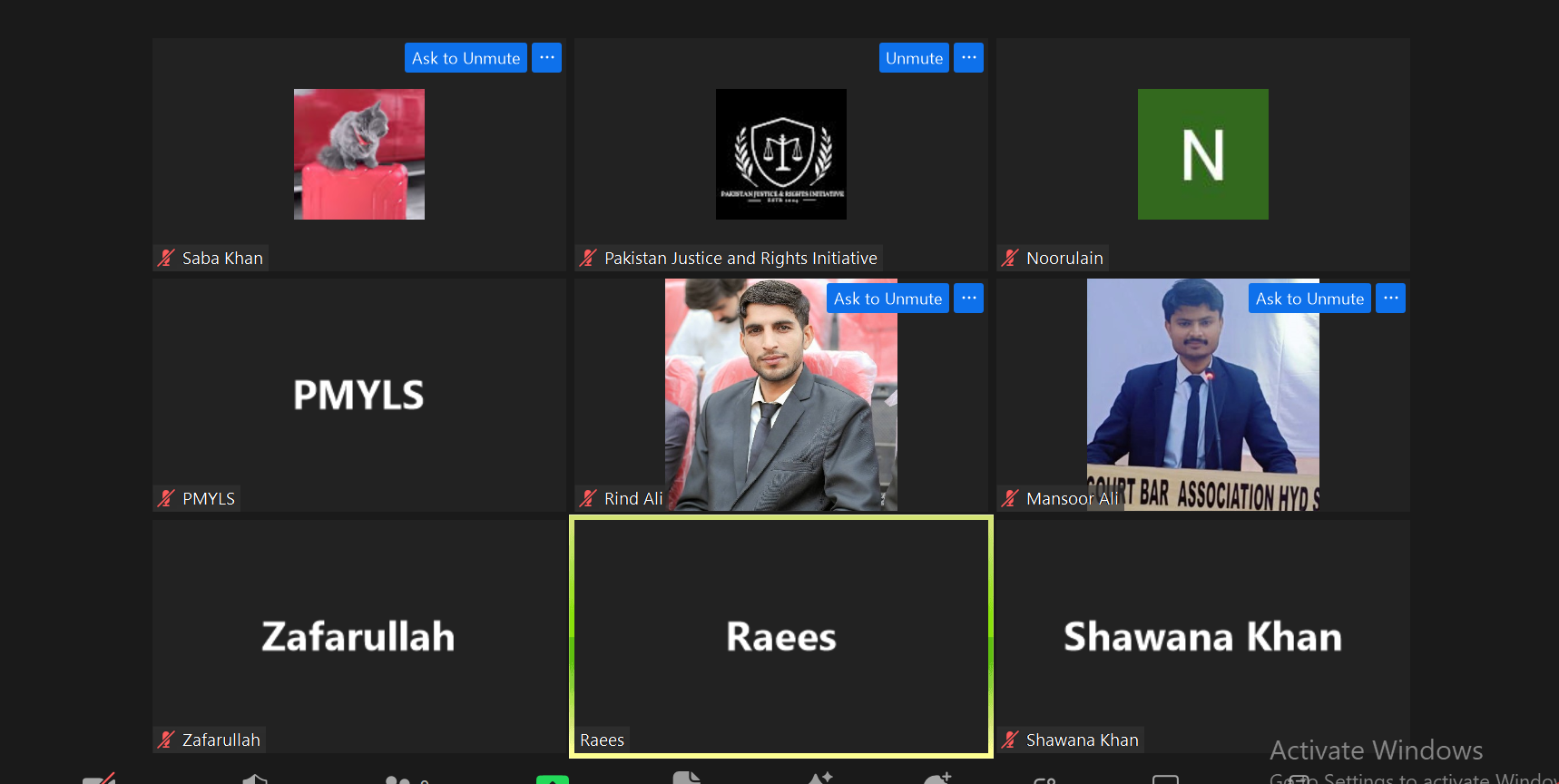1559x784 pixels.
Task: Select Saba Khan's cat profile picture
Action: coord(359,154)
